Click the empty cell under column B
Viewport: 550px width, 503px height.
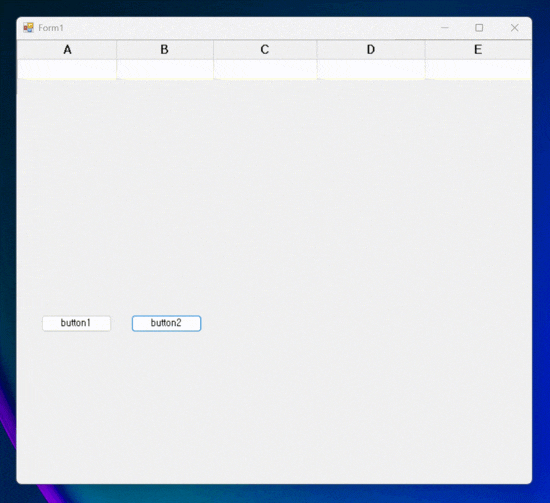(x=165, y=69)
